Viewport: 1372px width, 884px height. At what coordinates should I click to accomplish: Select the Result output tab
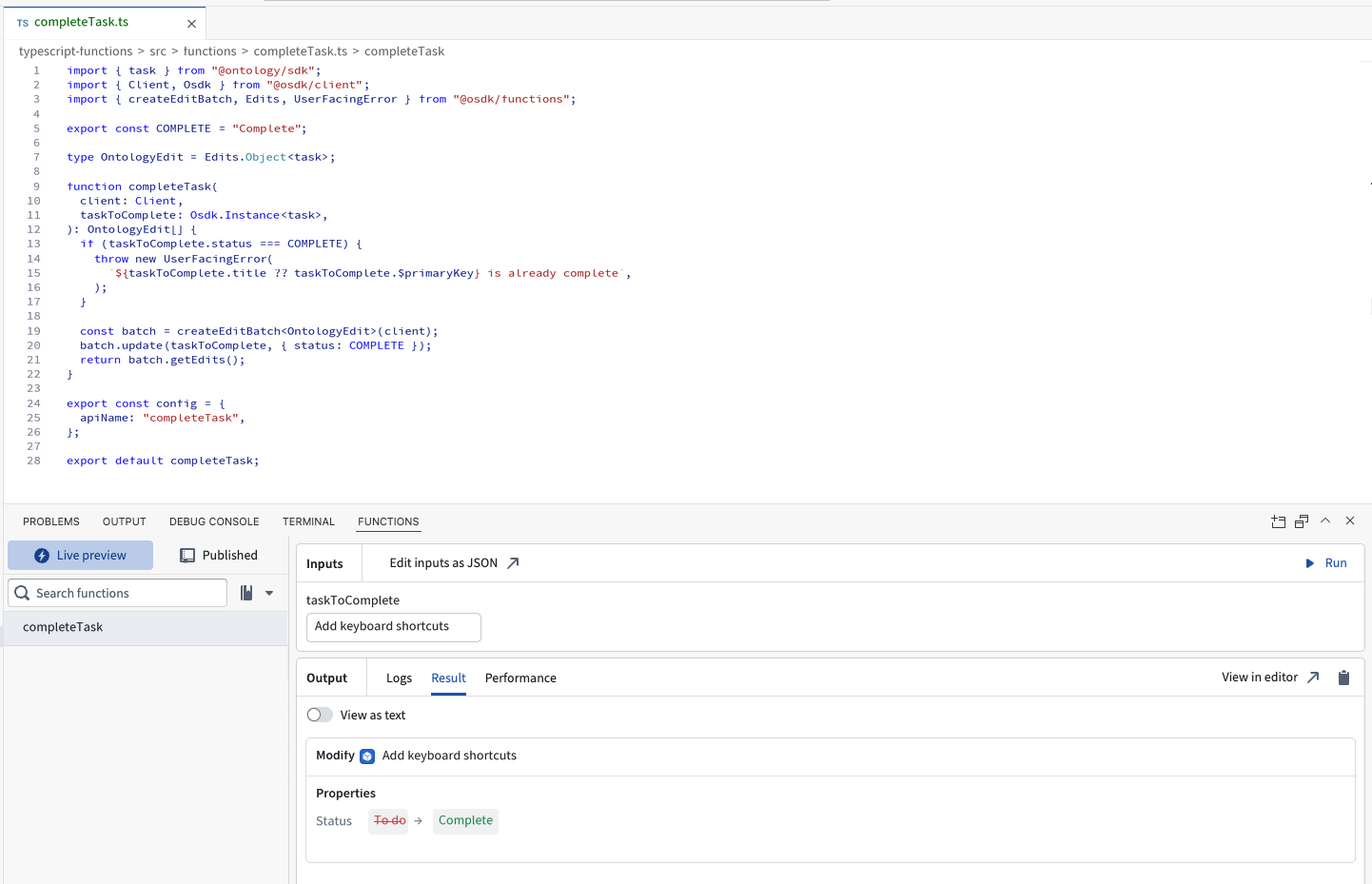[448, 678]
